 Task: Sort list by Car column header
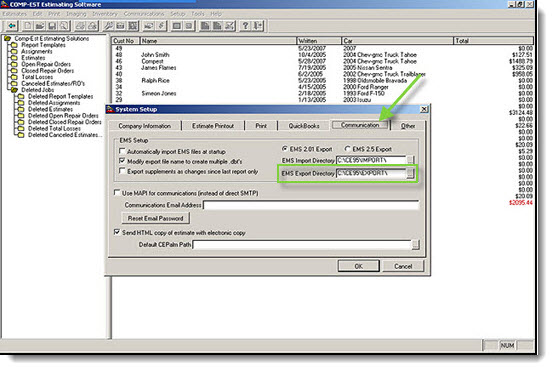pyautogui.click(x=397, y=41)
